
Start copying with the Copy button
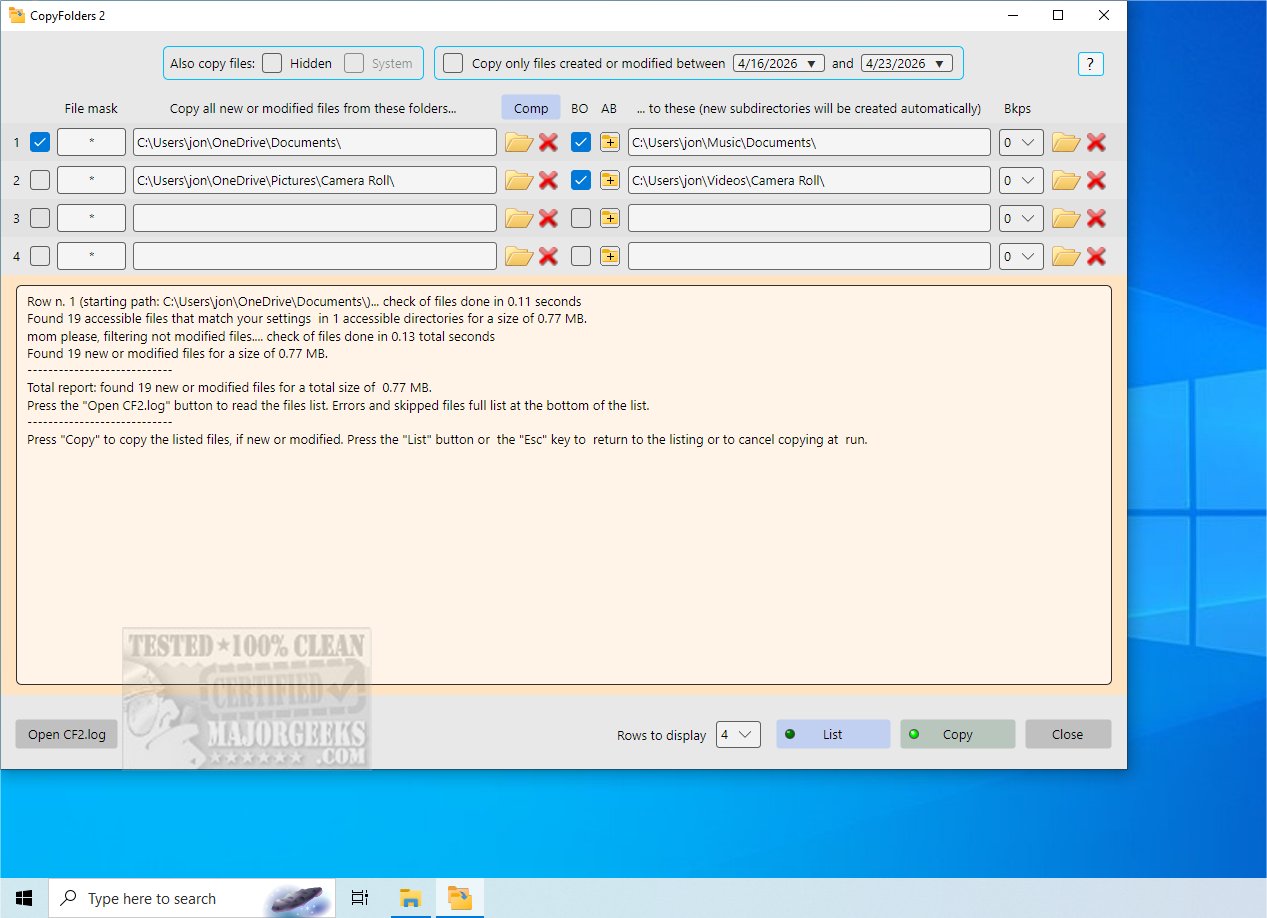tap(957, 734)
